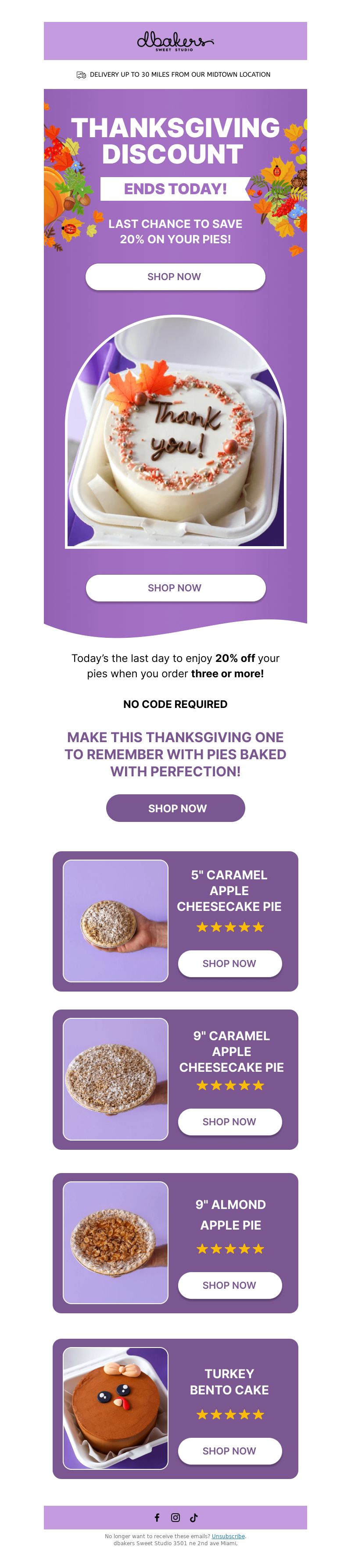Click Shop Now under the discount headline
351x1568 pixels.
point(175,277)
